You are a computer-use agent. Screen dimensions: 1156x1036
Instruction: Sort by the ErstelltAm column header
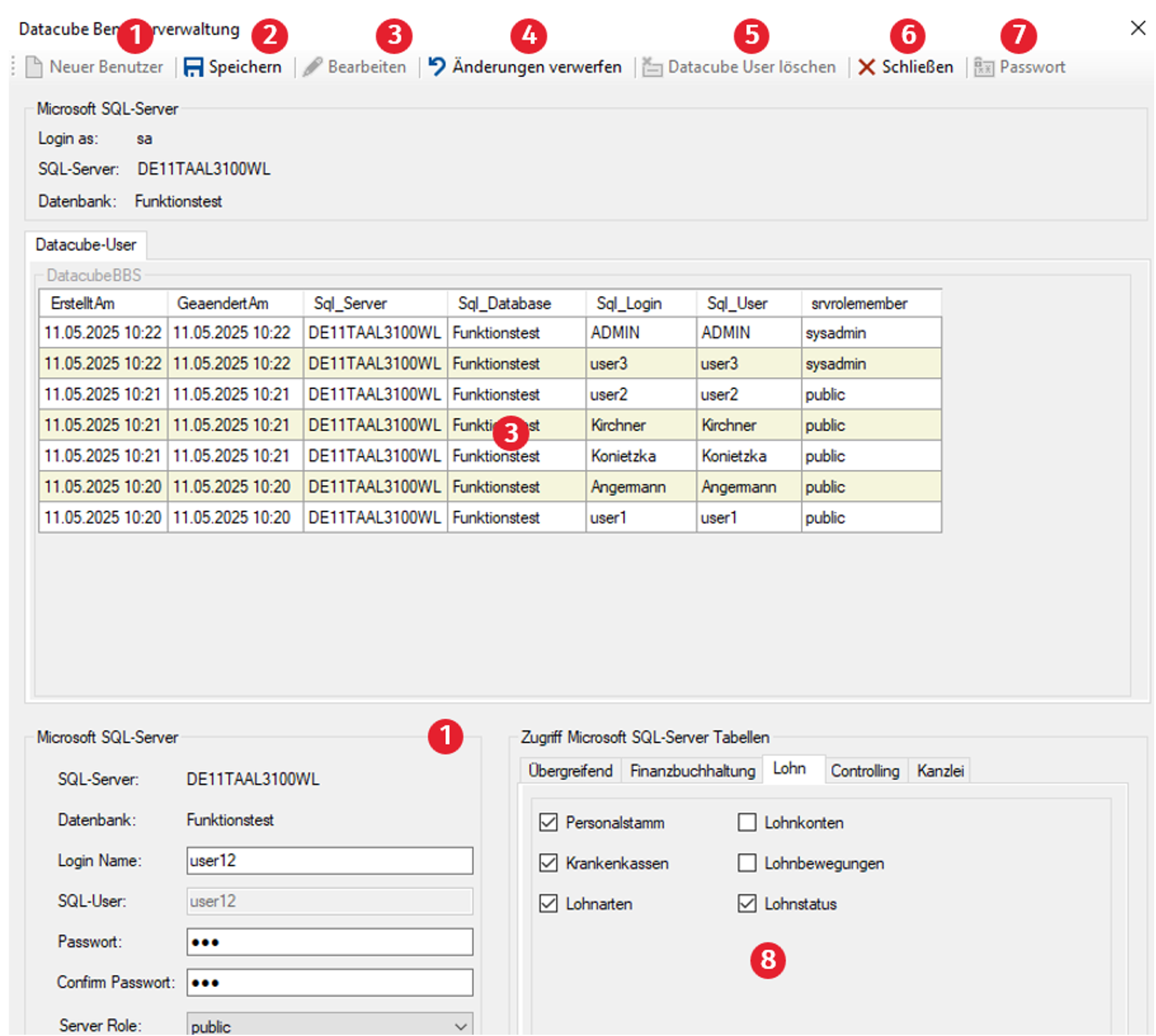(103, 303)
